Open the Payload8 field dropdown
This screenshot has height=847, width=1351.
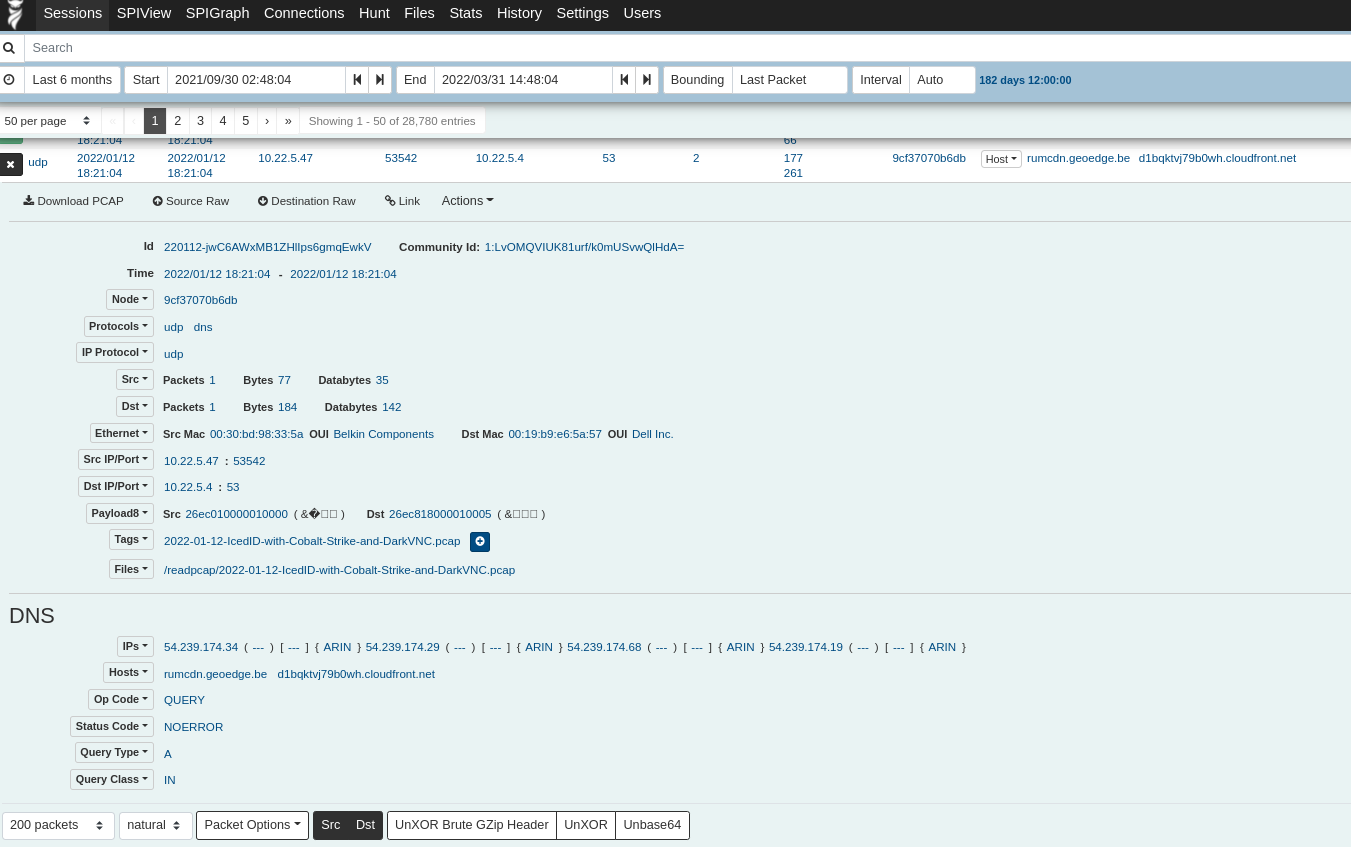(120, 513)
